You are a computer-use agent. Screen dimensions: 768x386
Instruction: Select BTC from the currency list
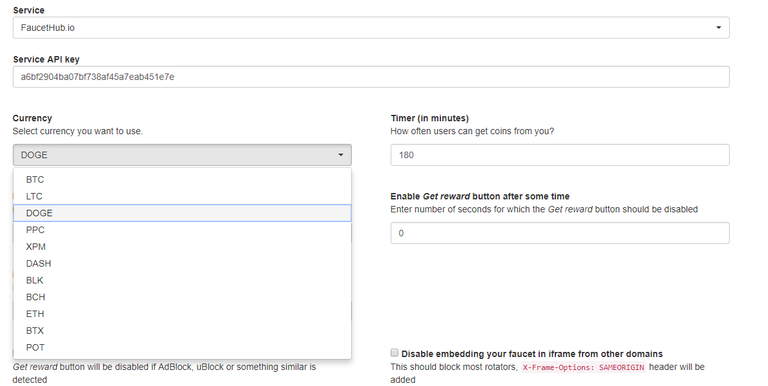[x=182, y=180]
